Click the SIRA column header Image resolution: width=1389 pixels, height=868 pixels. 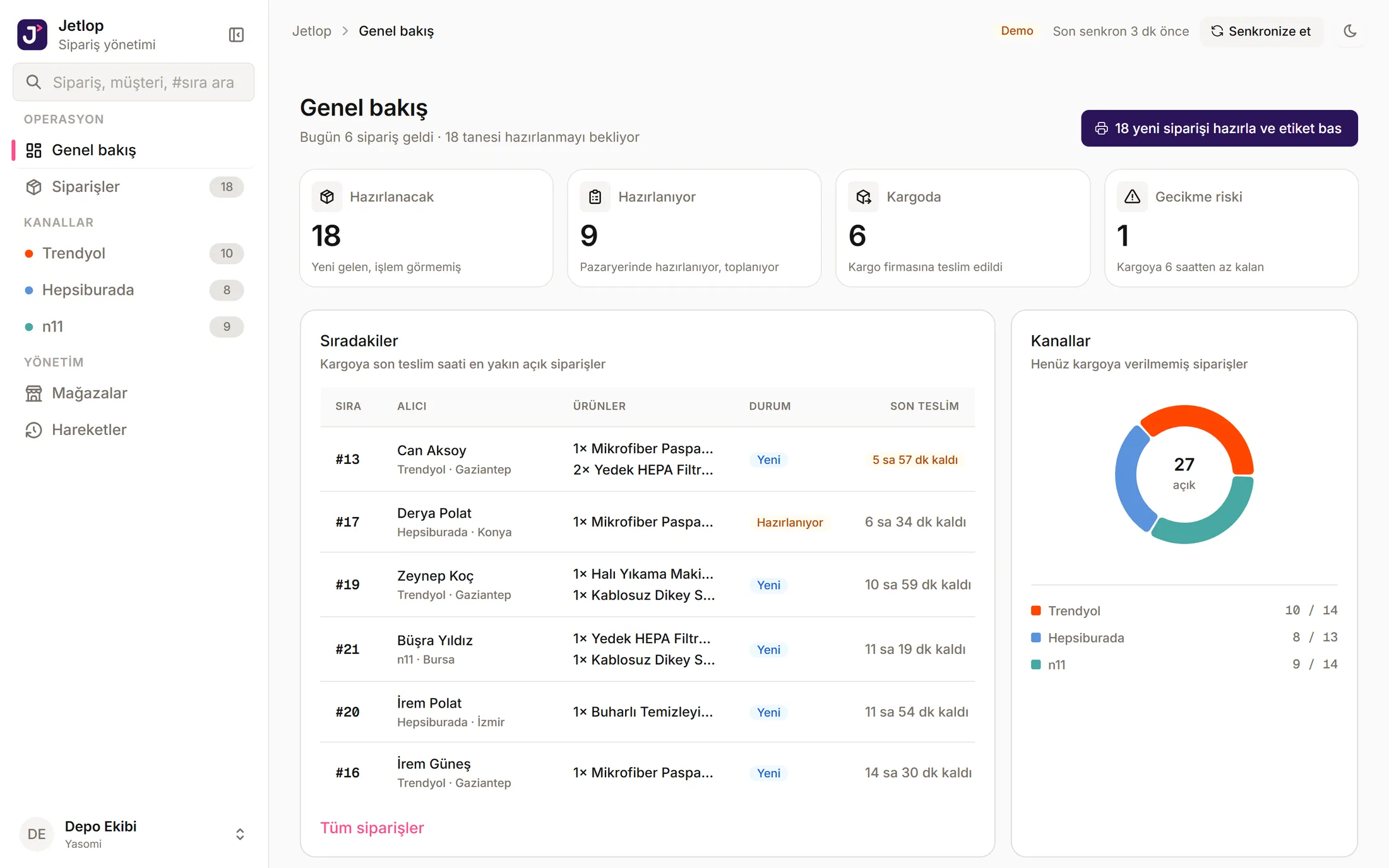click(348, 406)
